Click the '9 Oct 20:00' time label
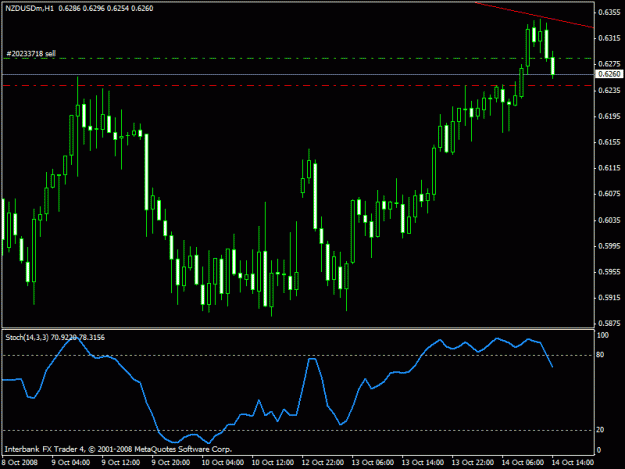This screenshot has height=469, width=625. [x=171, y=463]
